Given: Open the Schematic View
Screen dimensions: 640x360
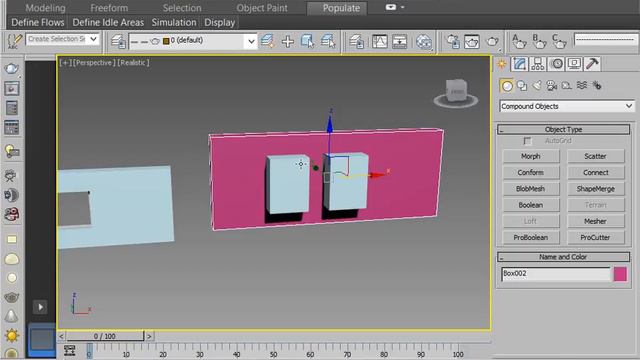Looking at the screenshot, I should coord(400,41).
